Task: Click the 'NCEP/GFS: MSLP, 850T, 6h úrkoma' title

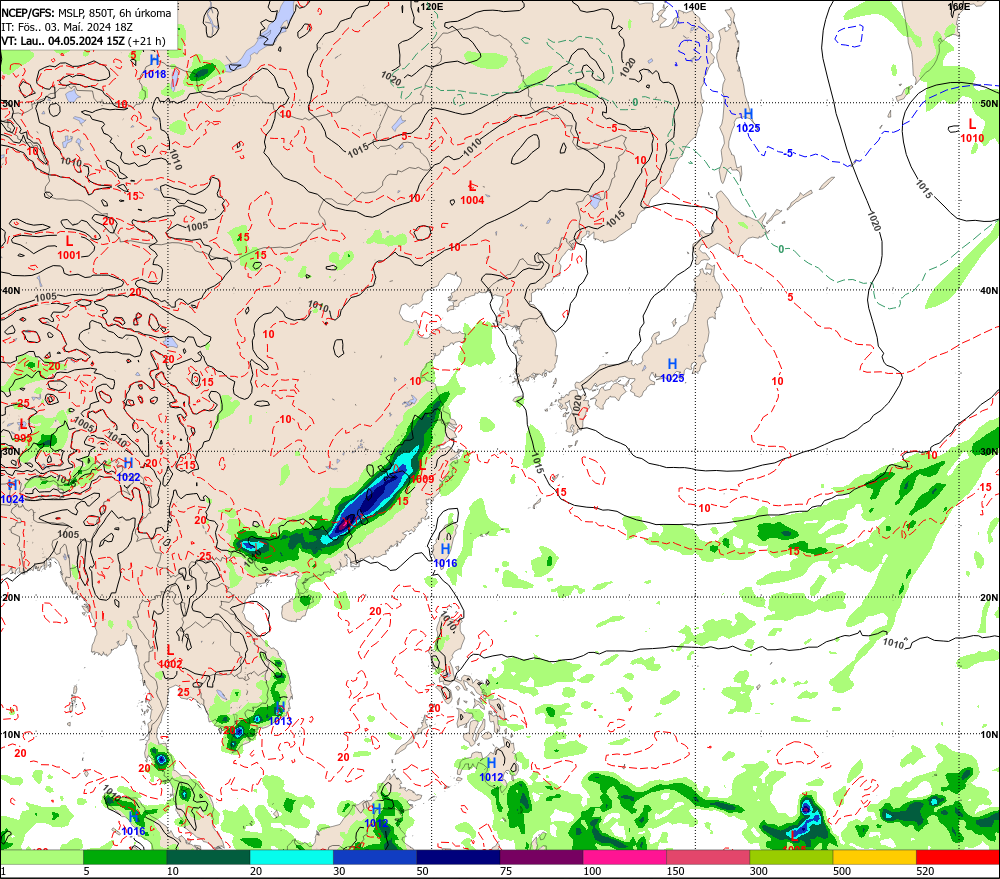Action: coord(86,13)
